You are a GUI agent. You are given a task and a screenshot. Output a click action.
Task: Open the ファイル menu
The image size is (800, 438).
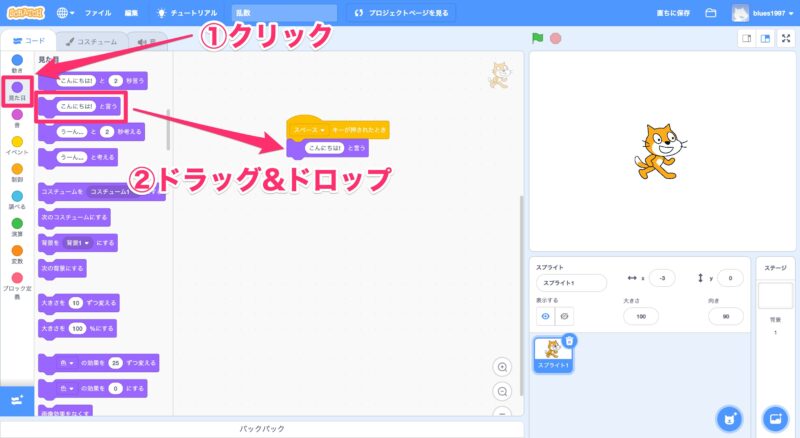coord(98,13)
